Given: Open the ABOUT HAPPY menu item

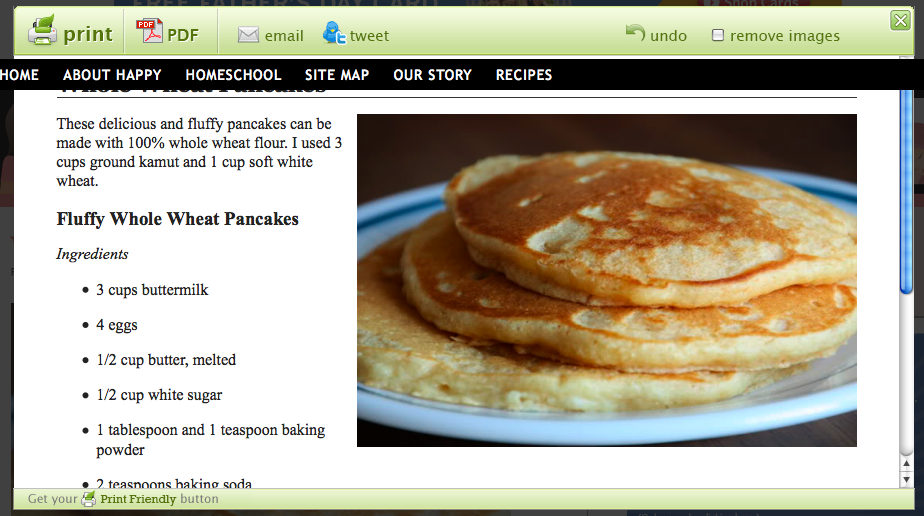Looking at the screenshot, I should pyautogui.click(x=112, y=75).
